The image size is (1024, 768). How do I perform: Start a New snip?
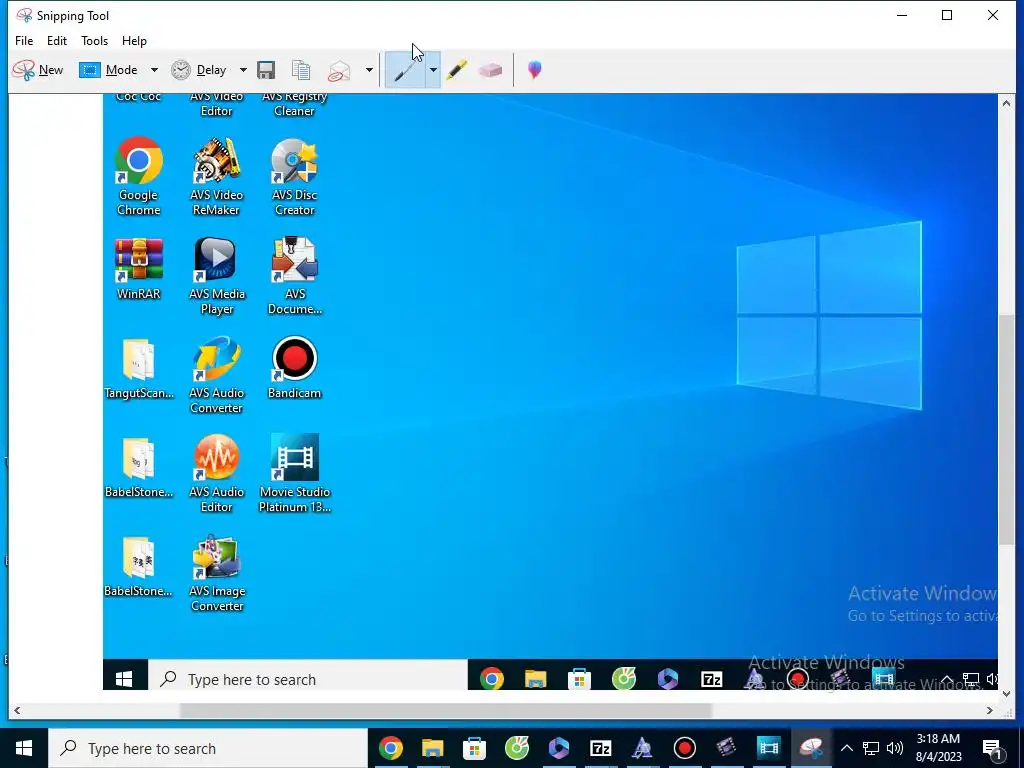click(38, 70)
